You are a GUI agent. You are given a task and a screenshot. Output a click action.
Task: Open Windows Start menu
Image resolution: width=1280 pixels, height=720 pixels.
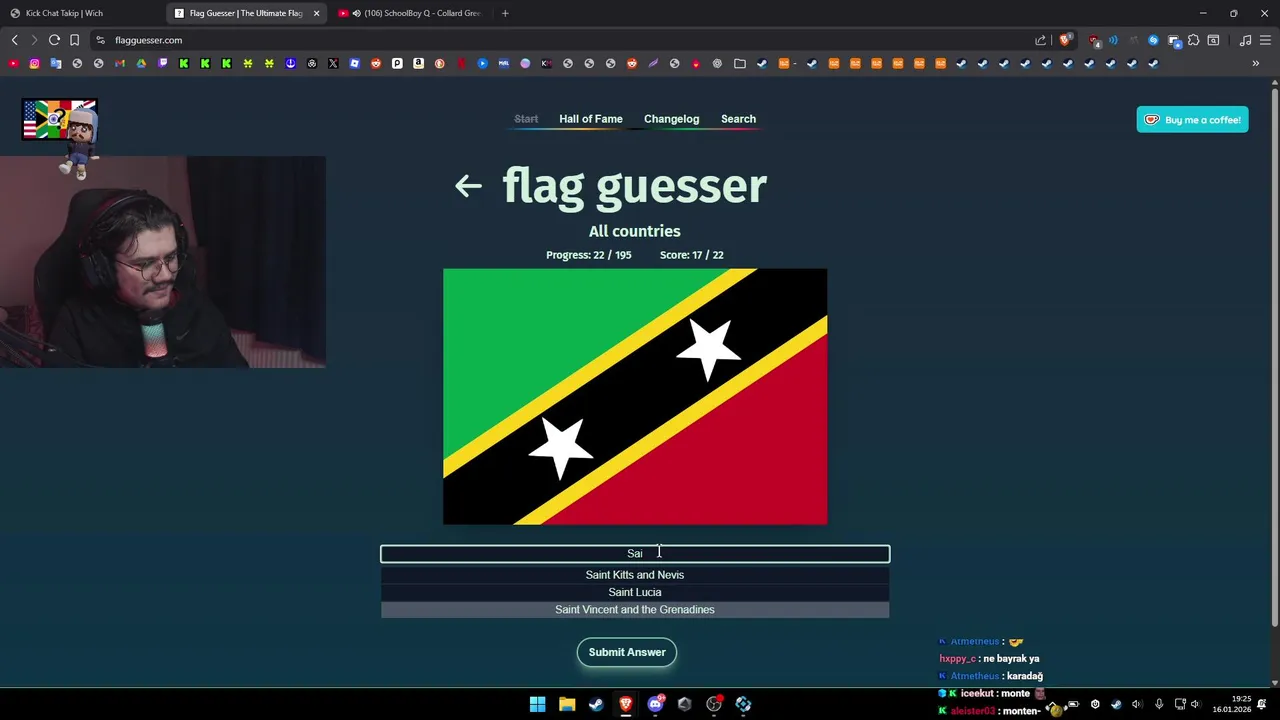pos(537,704)
